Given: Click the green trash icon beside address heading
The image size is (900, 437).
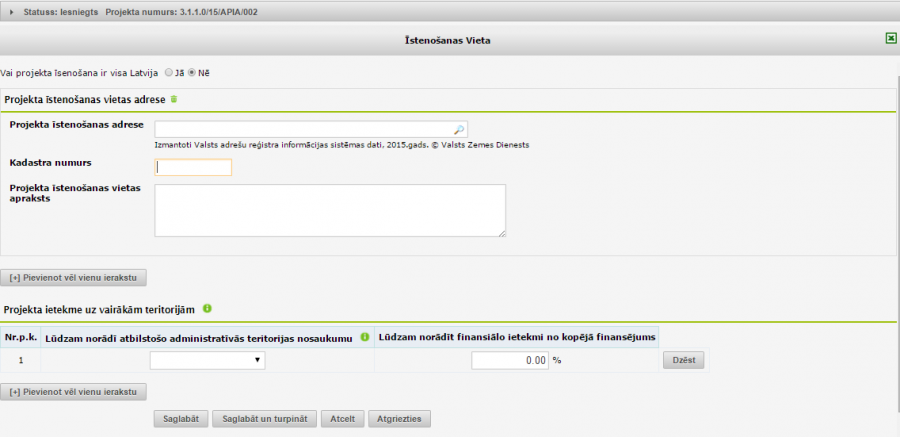Looking at the screenshot, I should click(174, 99).
